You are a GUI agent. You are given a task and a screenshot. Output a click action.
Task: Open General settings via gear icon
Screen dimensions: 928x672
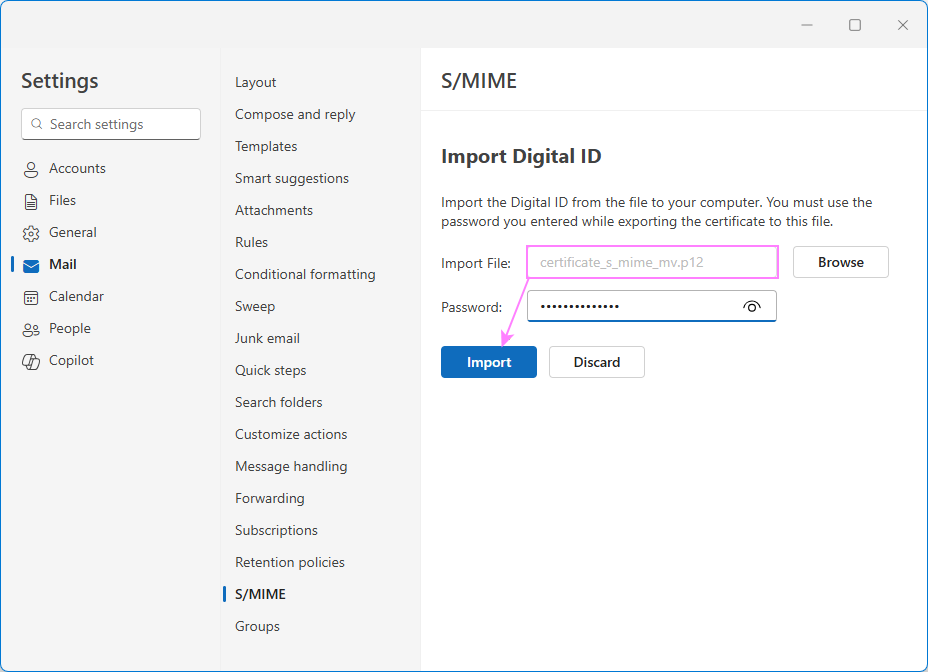coord(30,232)
